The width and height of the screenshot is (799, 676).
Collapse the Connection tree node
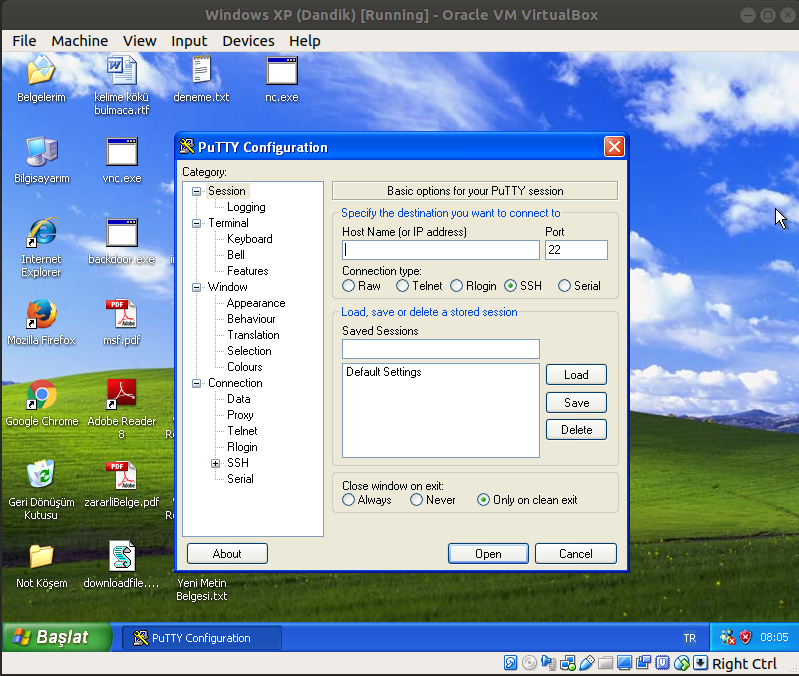(196, 383)
